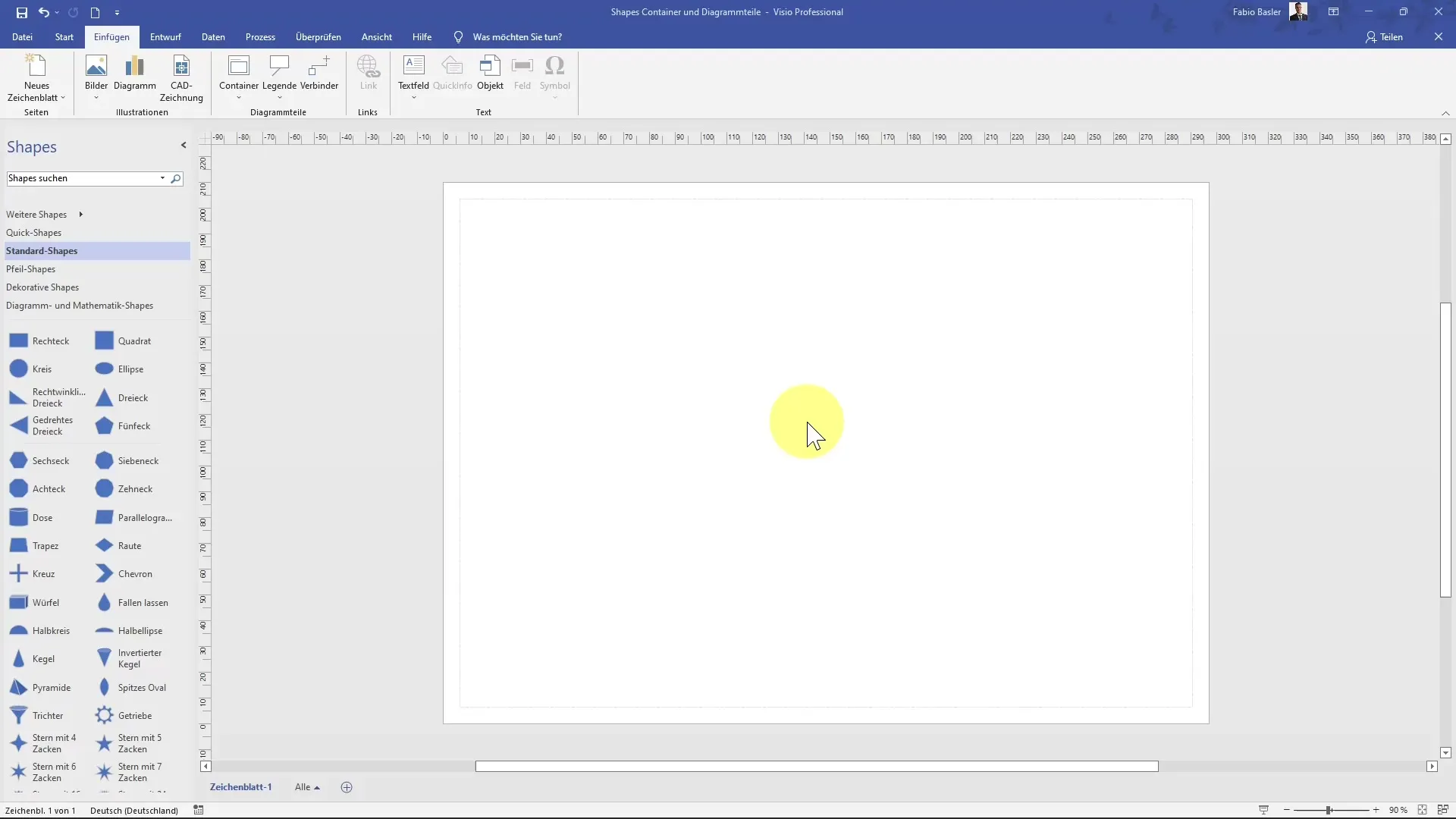1456x819 pixels.
Task: Select the Ellipse shape
Action: click(119, 369)
